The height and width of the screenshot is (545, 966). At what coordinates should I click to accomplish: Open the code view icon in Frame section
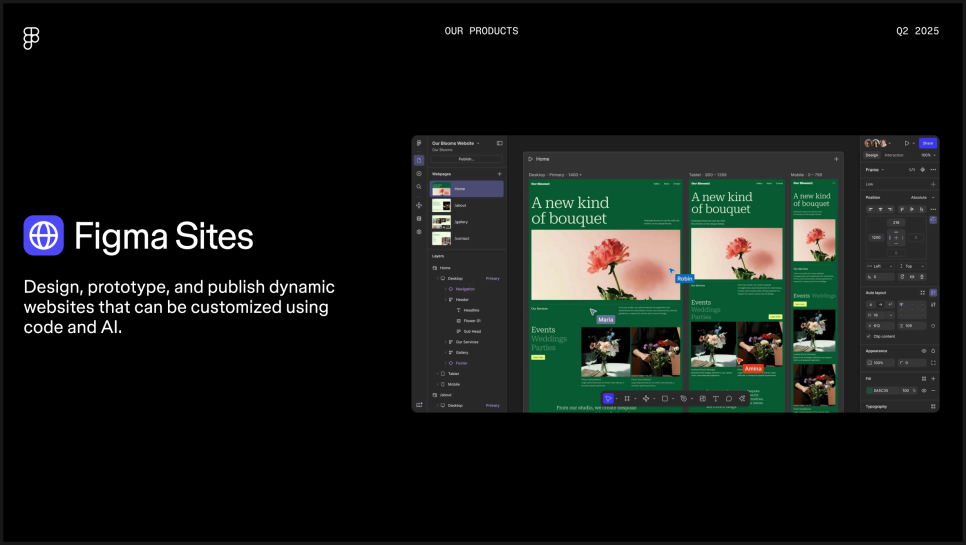pos(912,169)
